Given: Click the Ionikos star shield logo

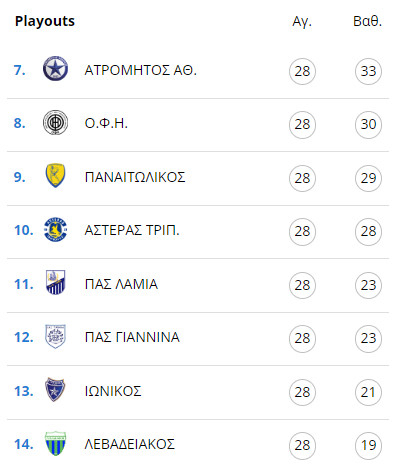Looking at the screenshot, I should pyautogui.click(x=55, y=390).
